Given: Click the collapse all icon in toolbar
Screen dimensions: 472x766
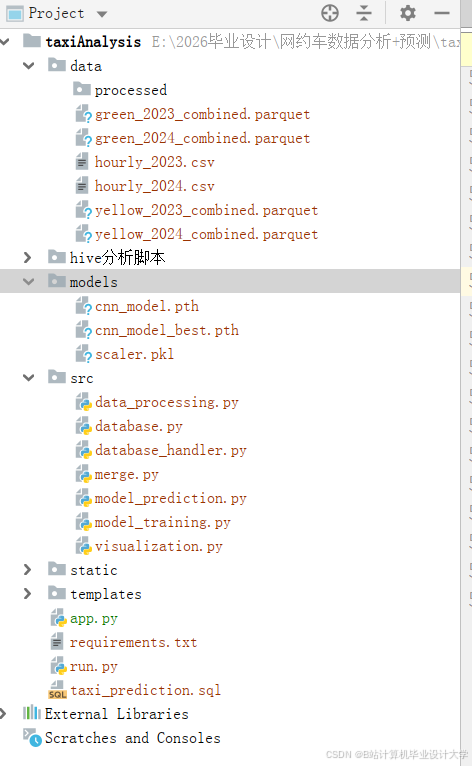Looking at the screenshot, I should (364, 13).
